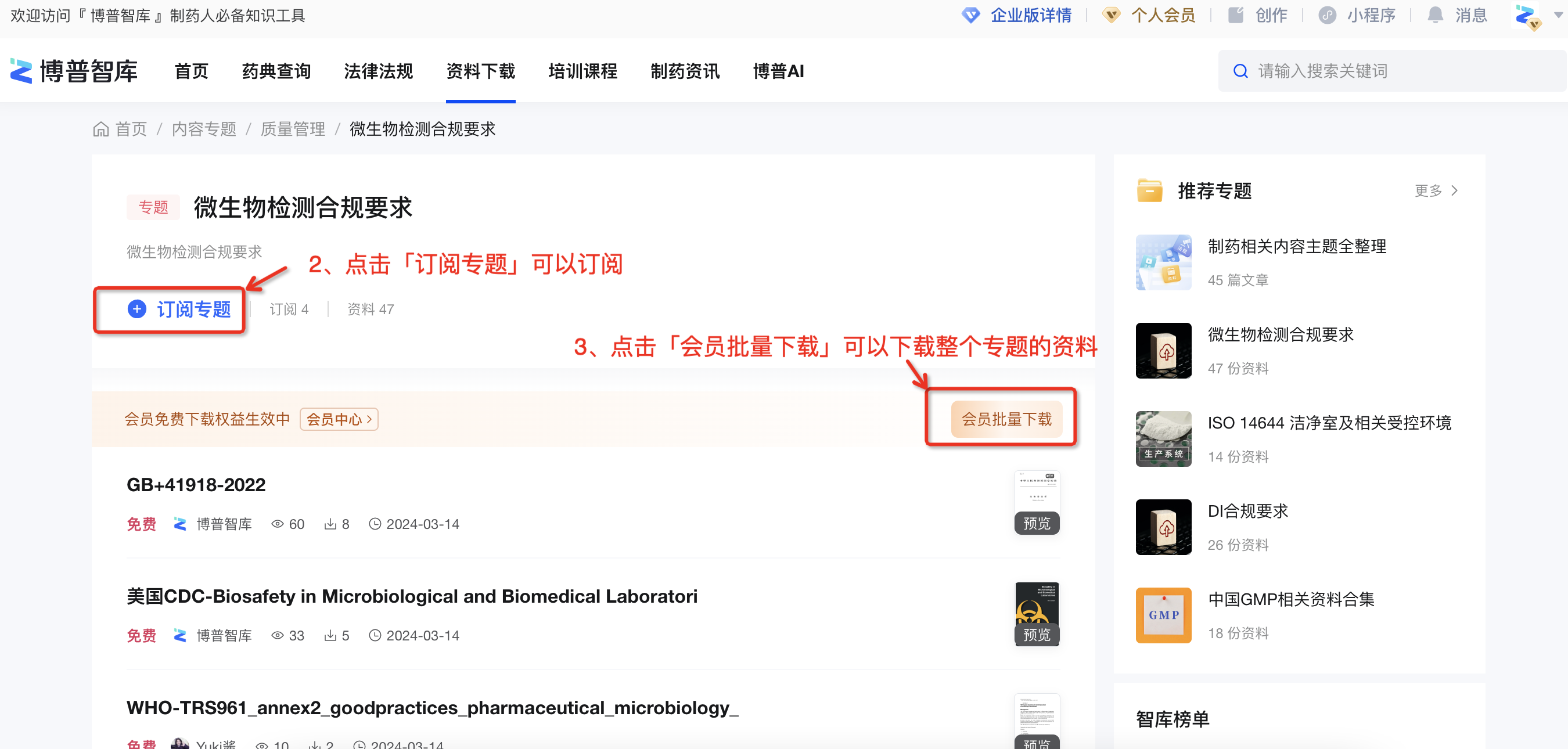Click 个人会员 link
The width and height of the screenshot is (1568, 749).
[x=1163, y=15]
